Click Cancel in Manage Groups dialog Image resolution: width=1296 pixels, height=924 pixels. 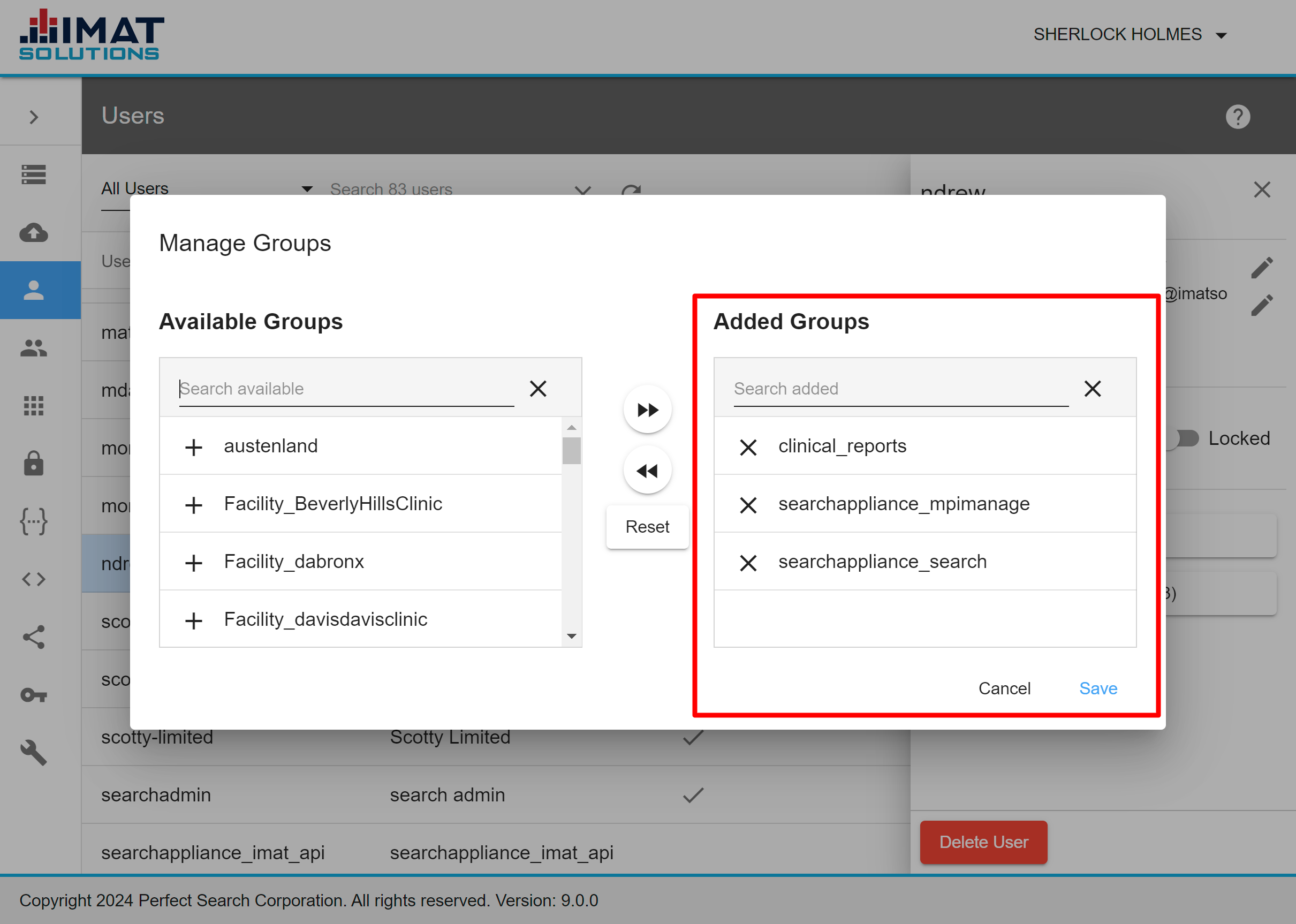click(x=1004, y=688)
